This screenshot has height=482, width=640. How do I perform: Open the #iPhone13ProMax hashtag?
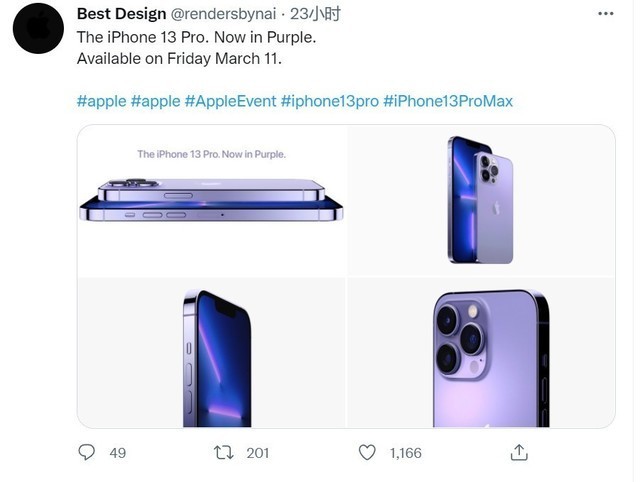448,101
